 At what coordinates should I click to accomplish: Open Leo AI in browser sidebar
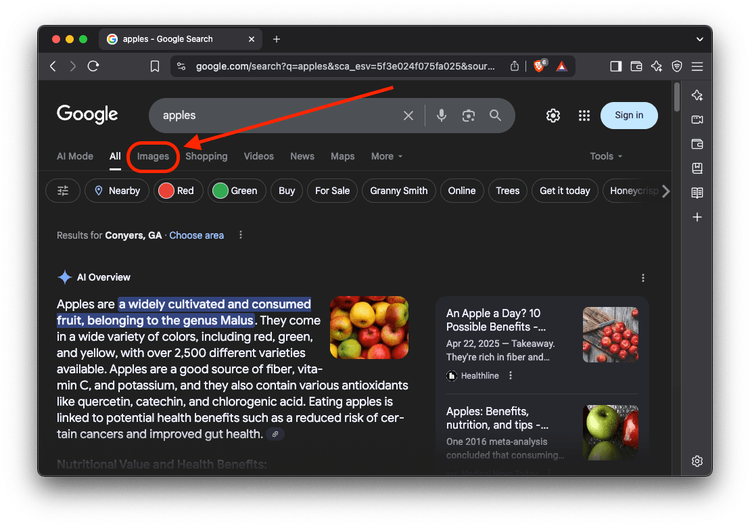[x=697, y=95]
